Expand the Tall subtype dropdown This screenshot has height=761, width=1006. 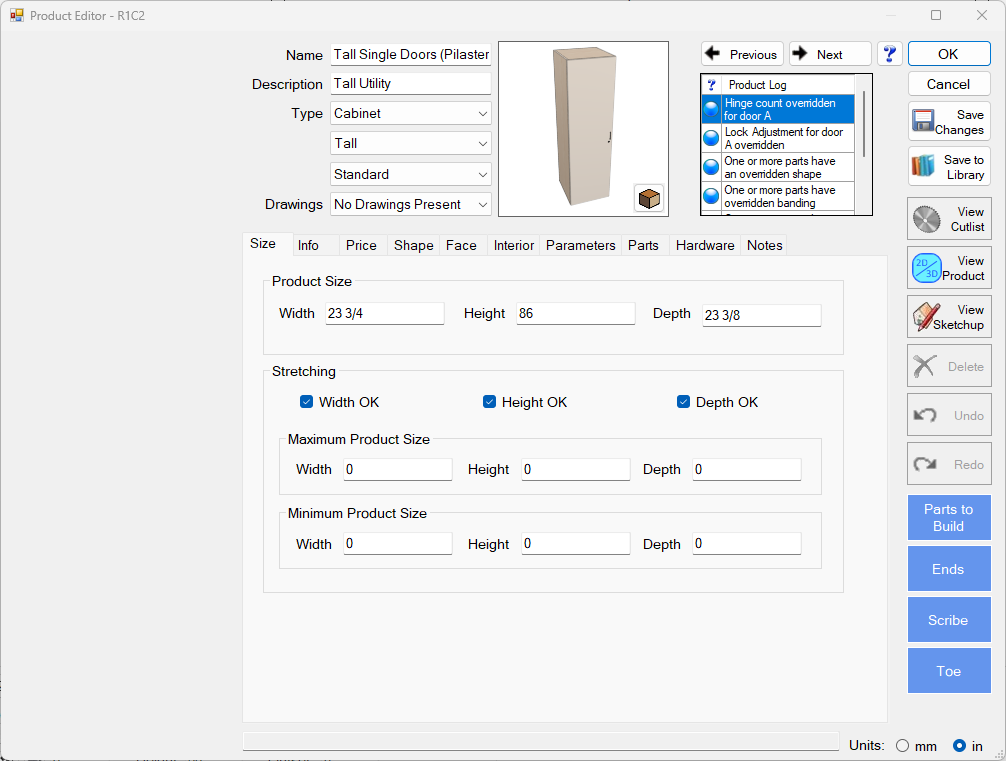coord(411,144)
